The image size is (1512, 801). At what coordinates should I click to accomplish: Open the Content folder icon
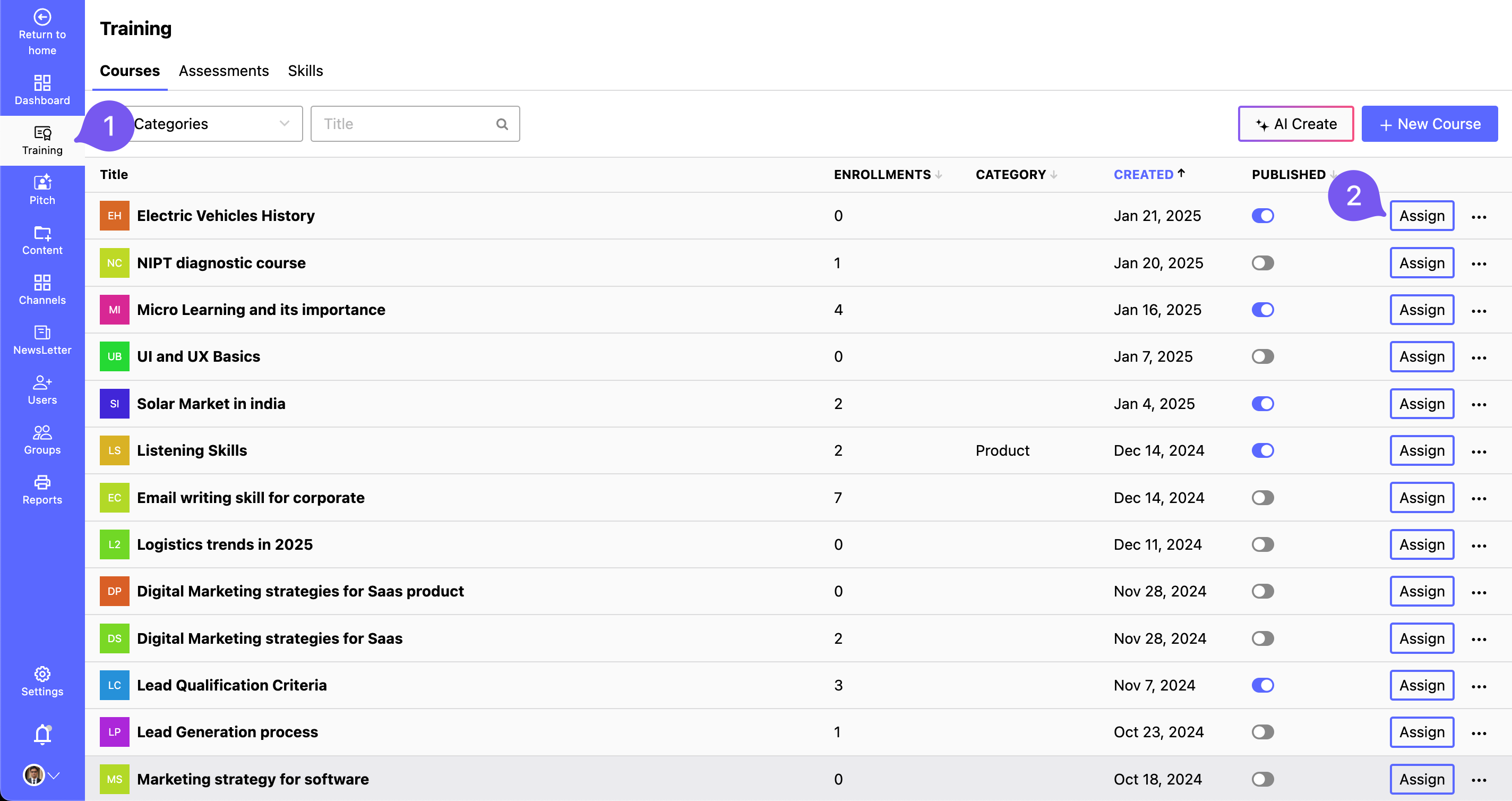[42, 233]
